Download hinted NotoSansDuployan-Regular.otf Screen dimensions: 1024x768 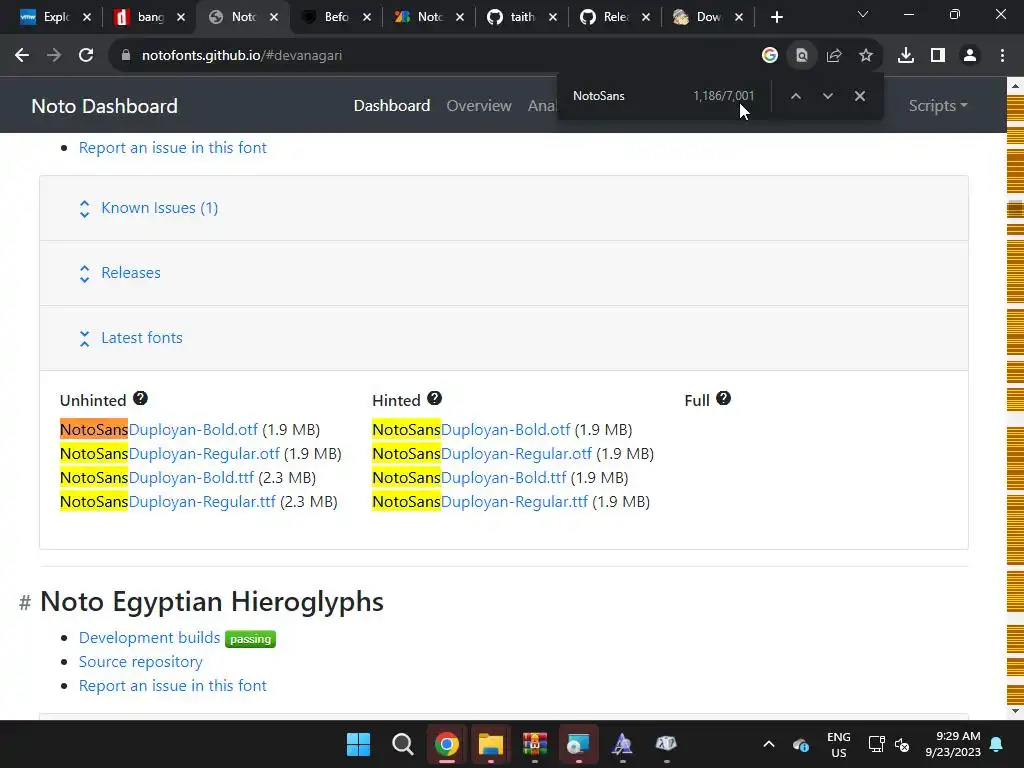click(x=482, y=454)
